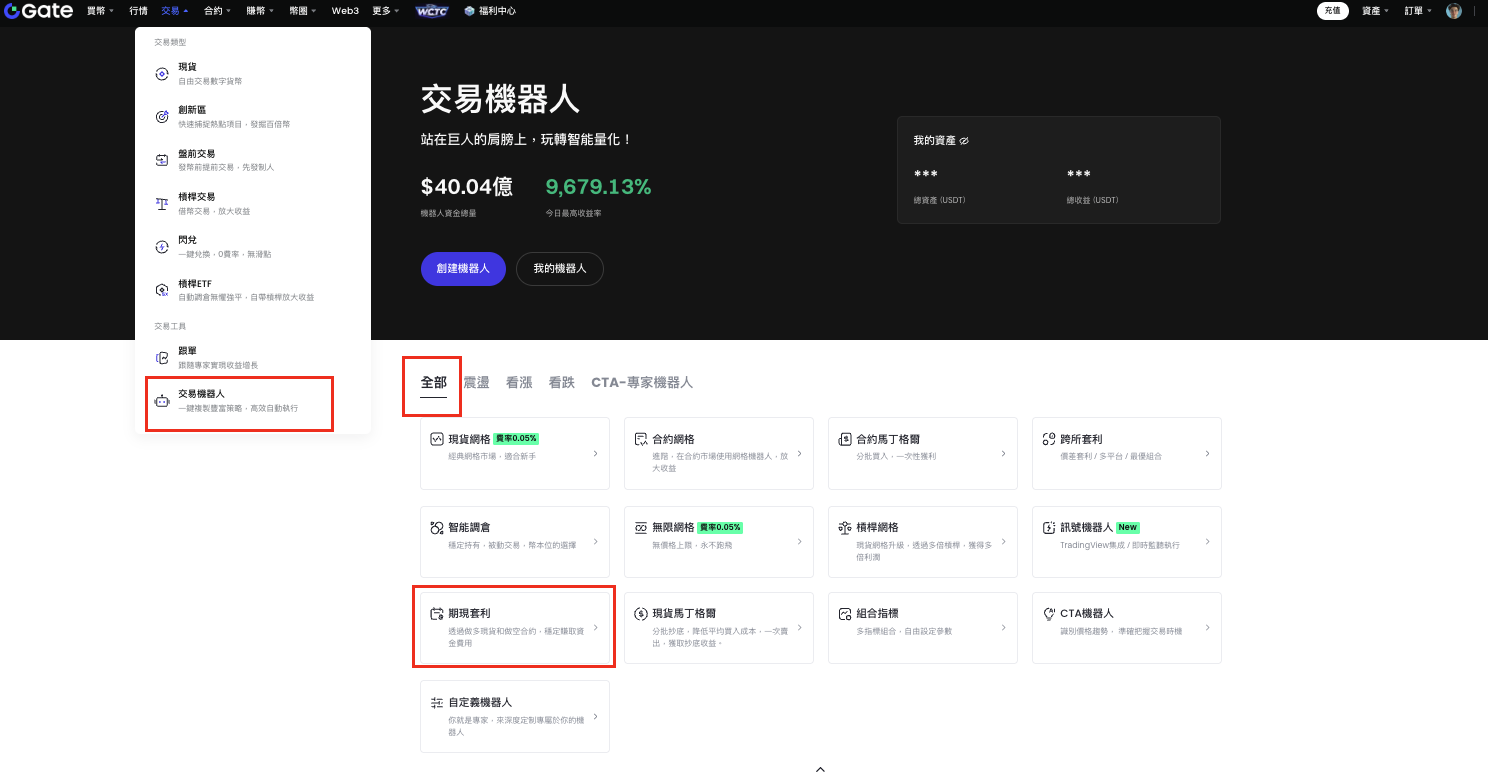
Task: Select the CTA-專家機器人 tab
Action: coord(641,382)
